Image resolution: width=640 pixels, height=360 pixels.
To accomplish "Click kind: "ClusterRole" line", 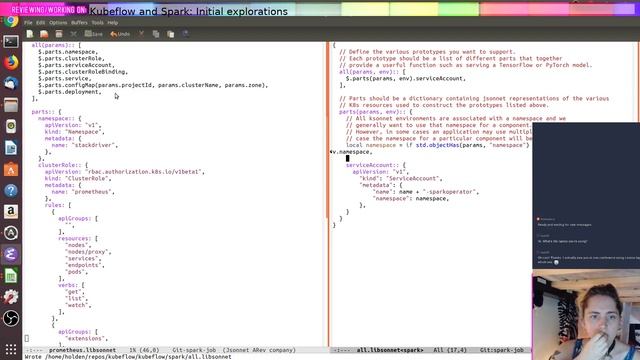I will (x=78, y=179).
